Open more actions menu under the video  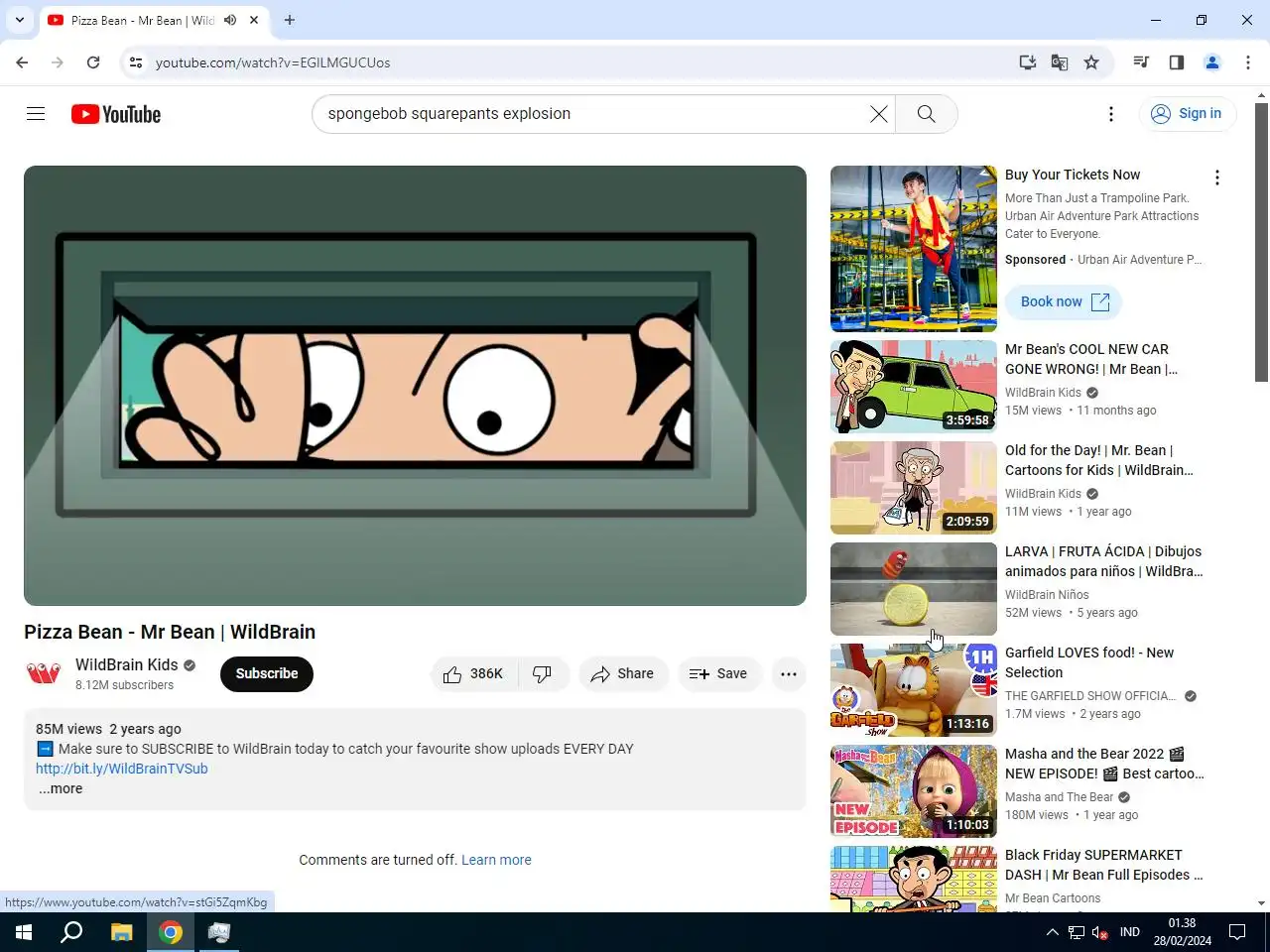coord(789,674)
